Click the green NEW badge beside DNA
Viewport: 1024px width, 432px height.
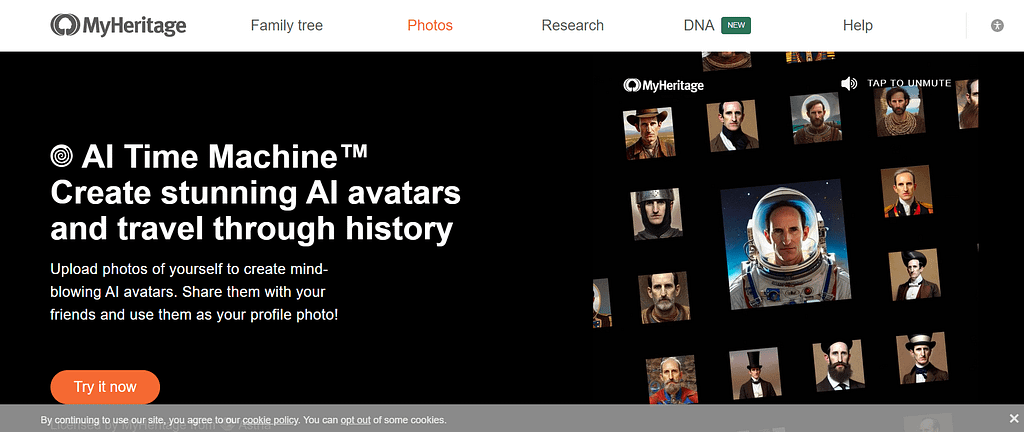point(736,25)
